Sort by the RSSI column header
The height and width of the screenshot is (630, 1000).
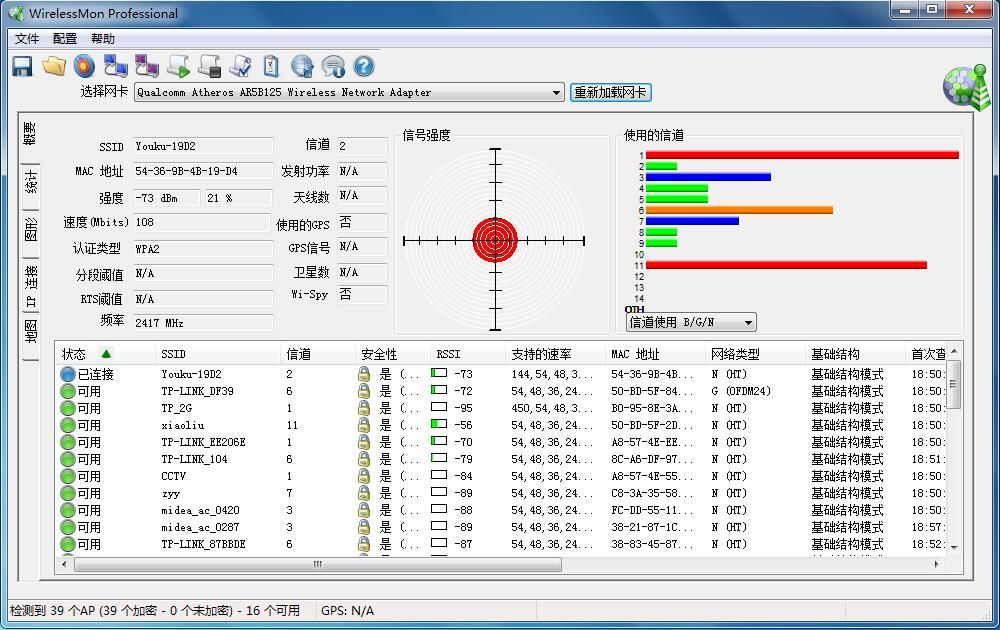468,354
